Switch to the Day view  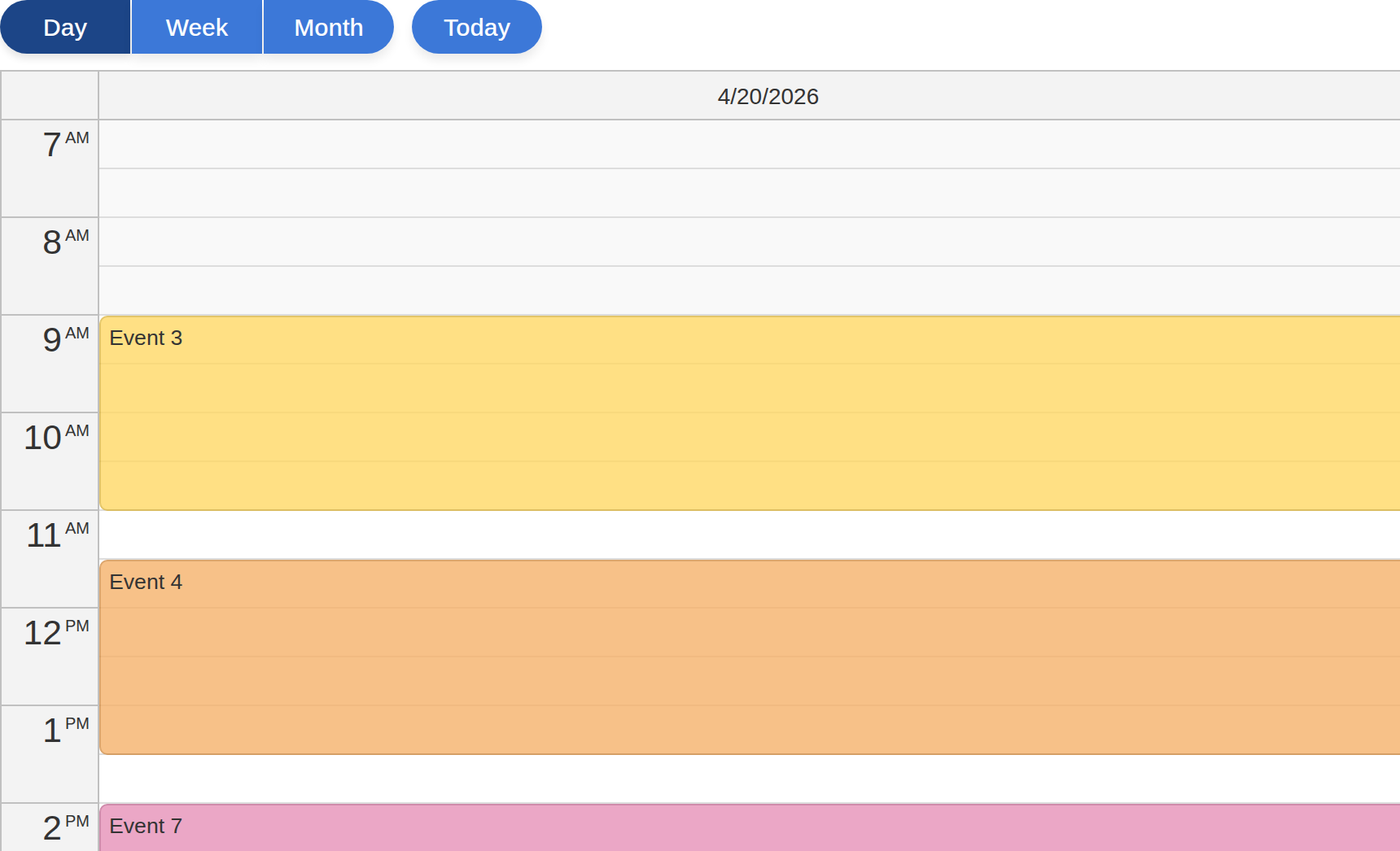(65, 27)
